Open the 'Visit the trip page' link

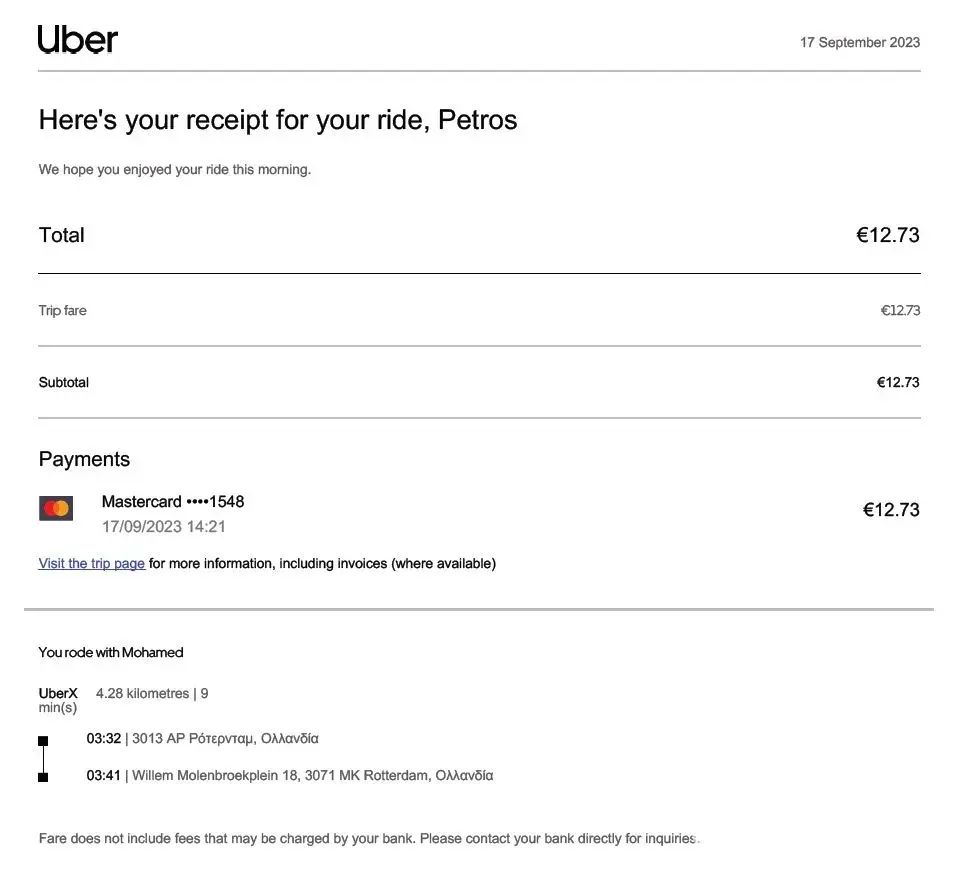pos(91,564)
